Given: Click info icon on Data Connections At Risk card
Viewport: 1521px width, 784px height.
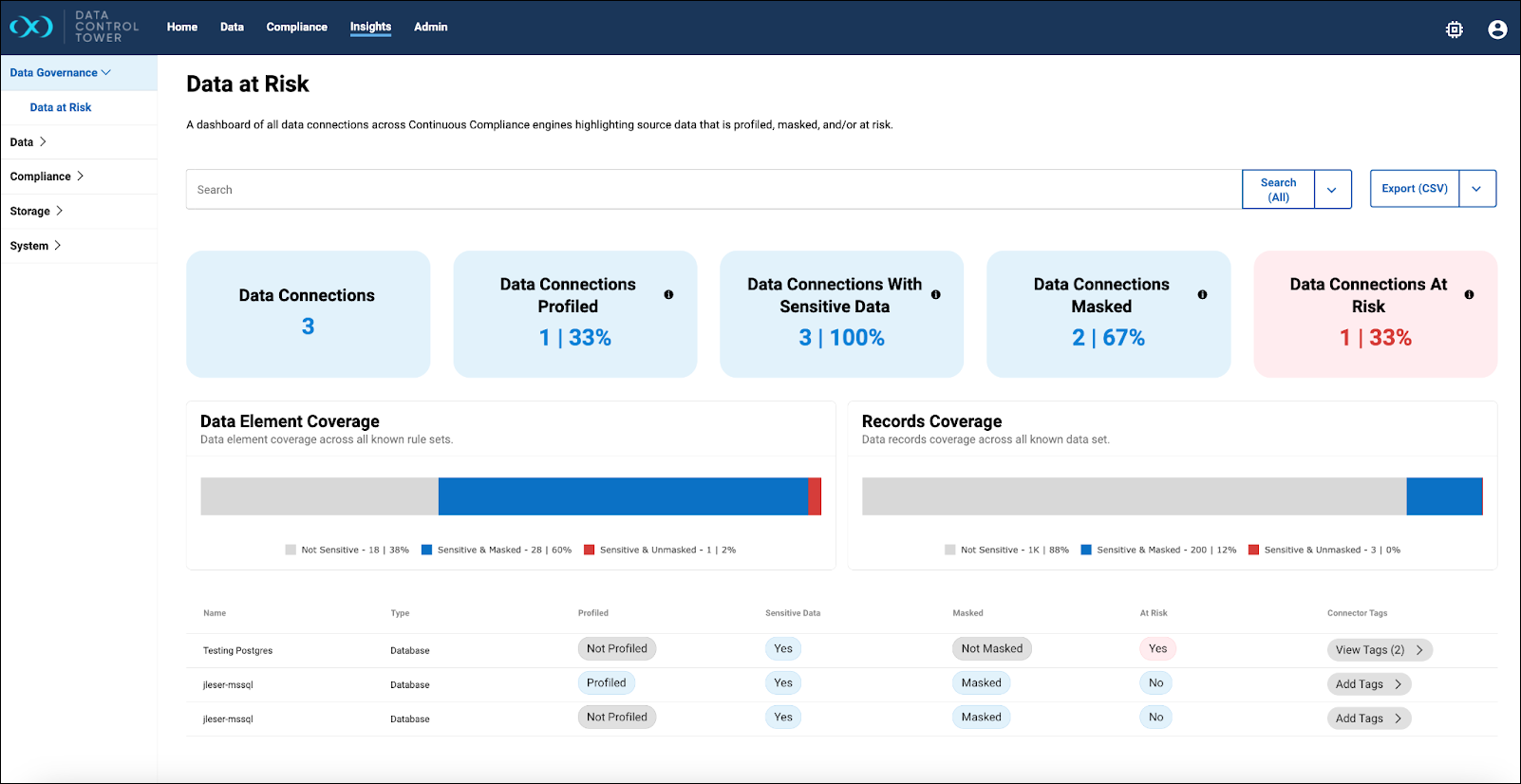Looking at the screenshot, I should 1469,295.
